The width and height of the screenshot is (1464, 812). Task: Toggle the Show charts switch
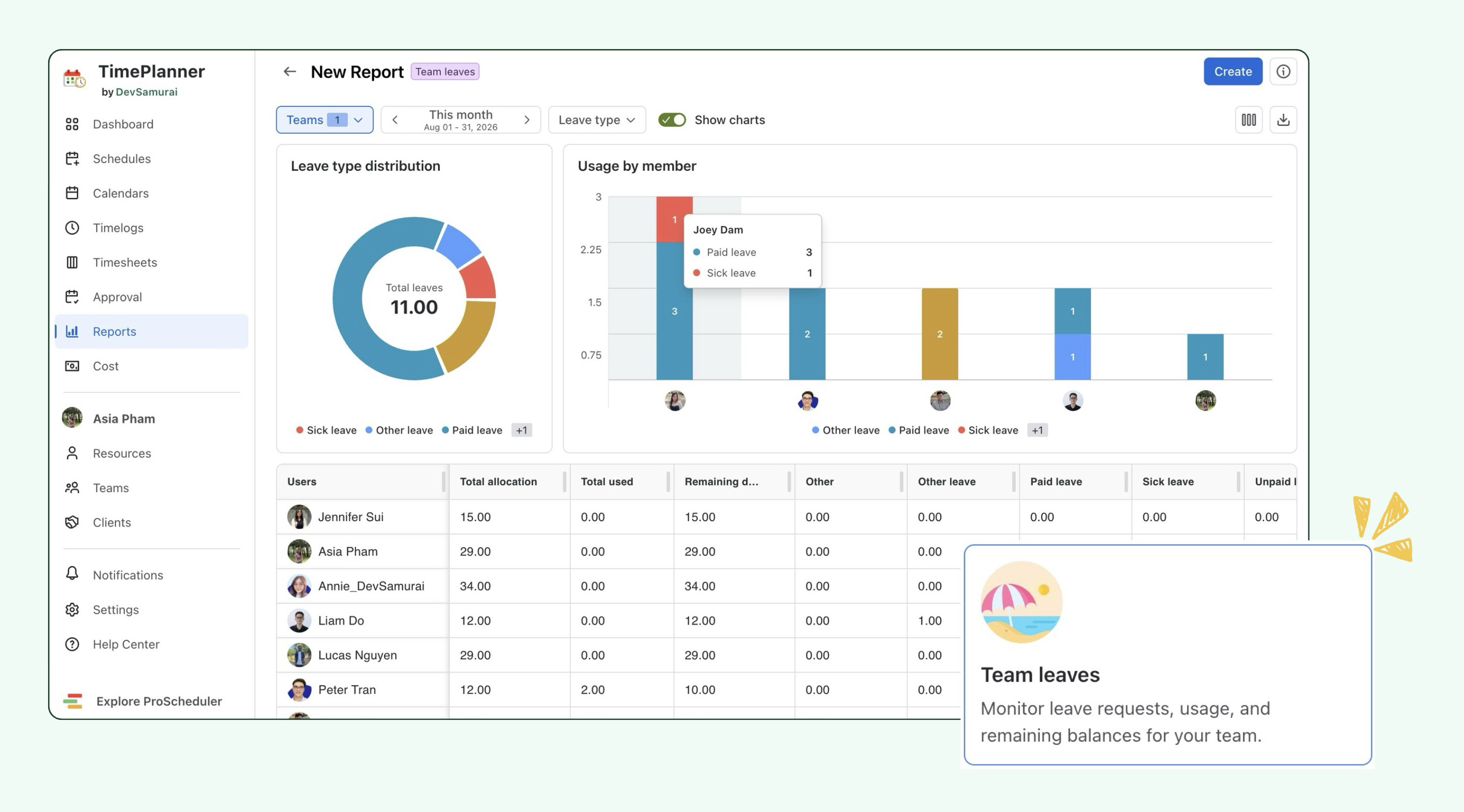(x=672, y=120)
